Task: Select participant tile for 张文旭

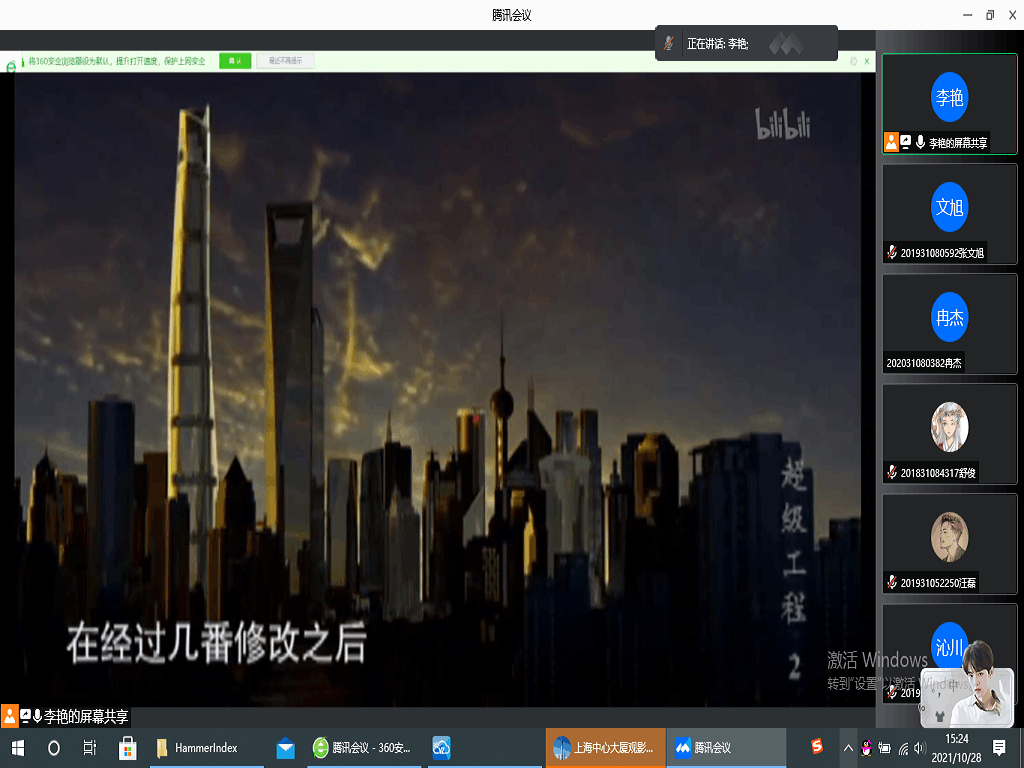Action: click(949, 213)
